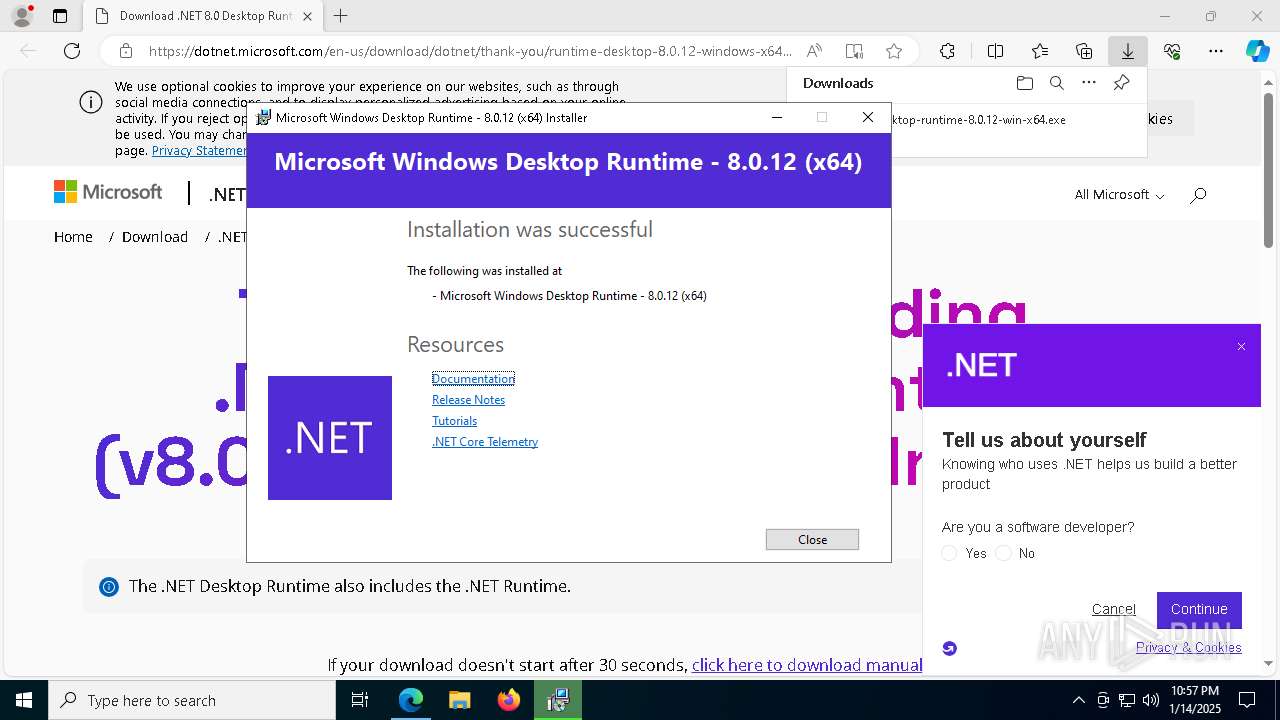Image resolution: width=1280 pixels, height=720 pixels.
Task: Open the network icon in the system tray
Action: 1126,700
